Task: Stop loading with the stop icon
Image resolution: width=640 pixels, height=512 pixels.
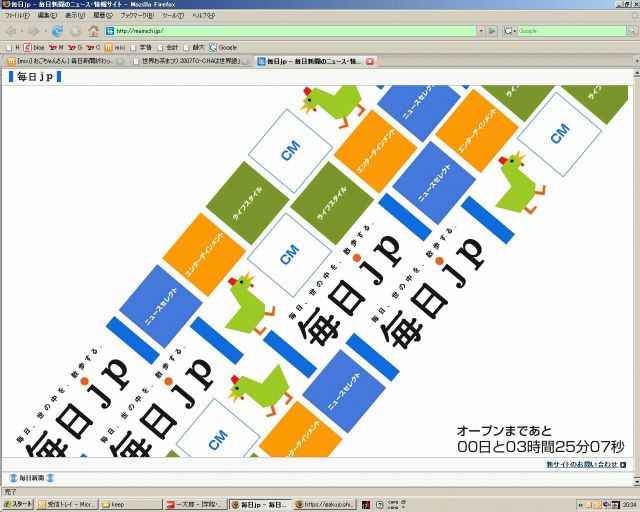Action: 76,31
